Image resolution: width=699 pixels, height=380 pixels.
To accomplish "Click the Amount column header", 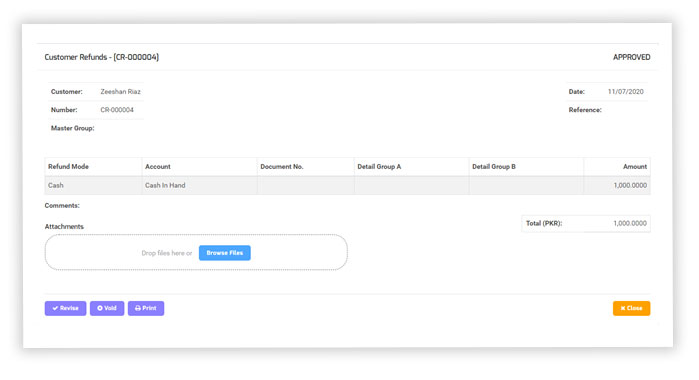I will tap(635, 166).
